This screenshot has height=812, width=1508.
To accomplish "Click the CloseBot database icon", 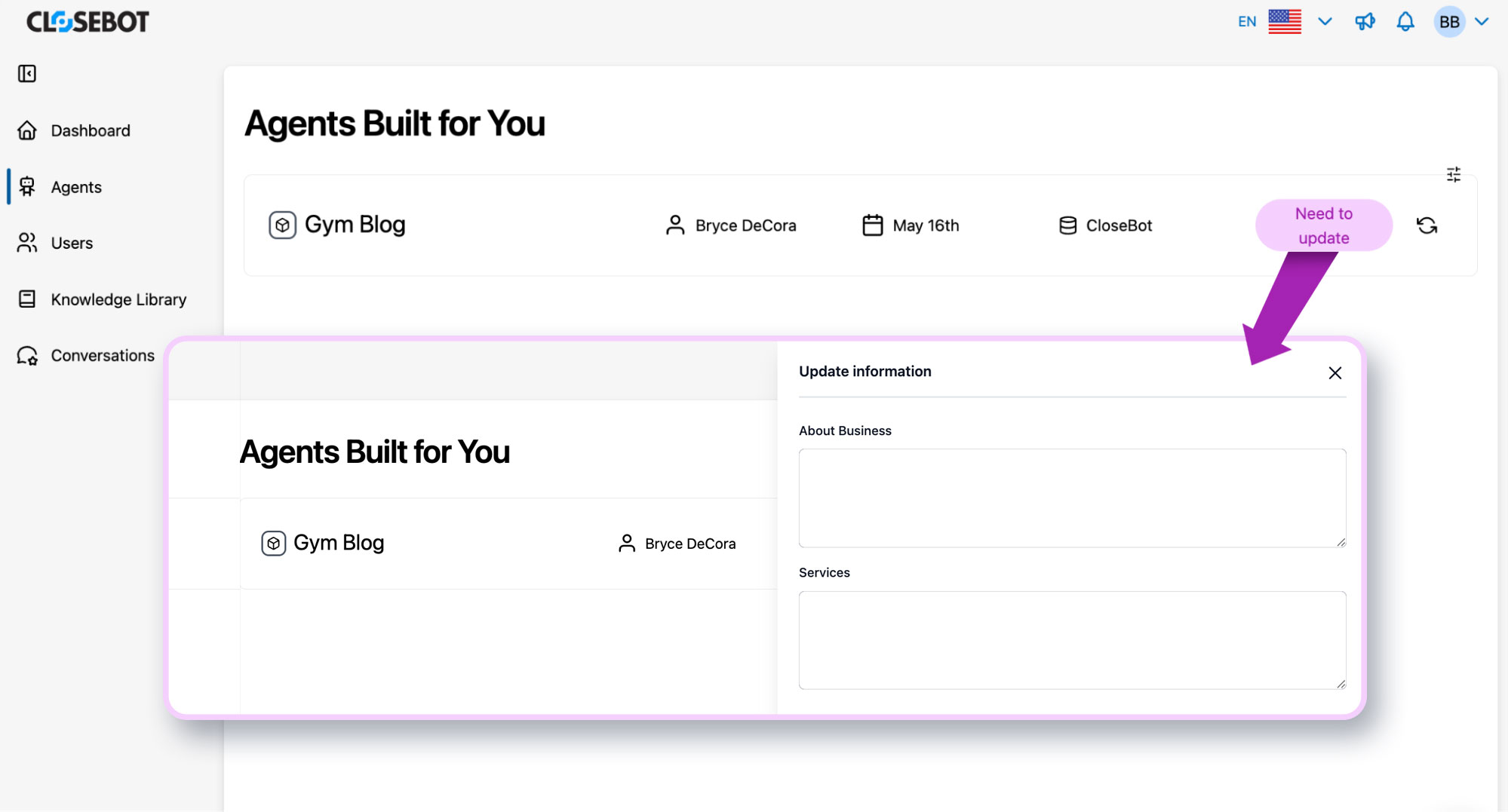I will click(1067, 225).
